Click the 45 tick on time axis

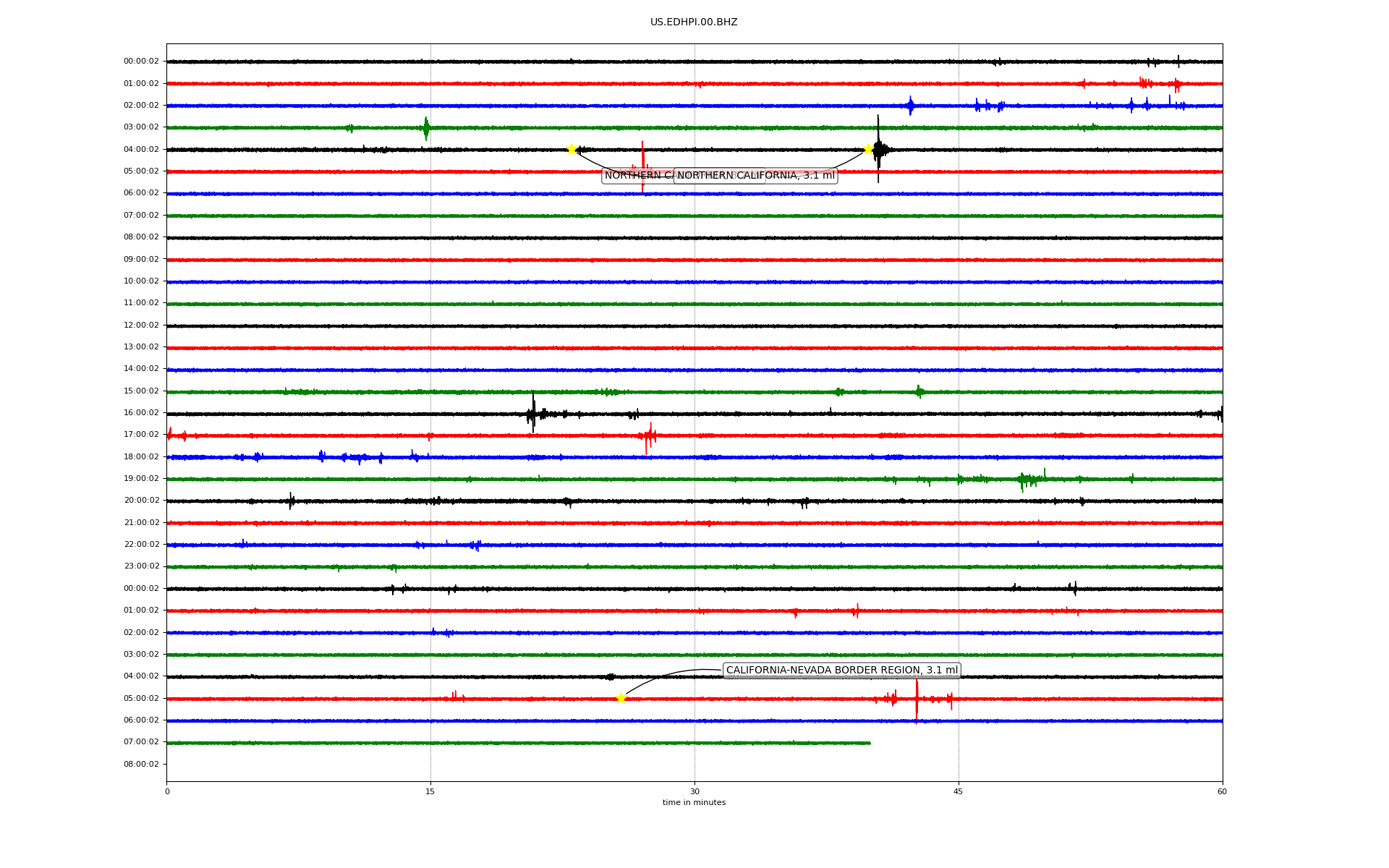[959, 791]
